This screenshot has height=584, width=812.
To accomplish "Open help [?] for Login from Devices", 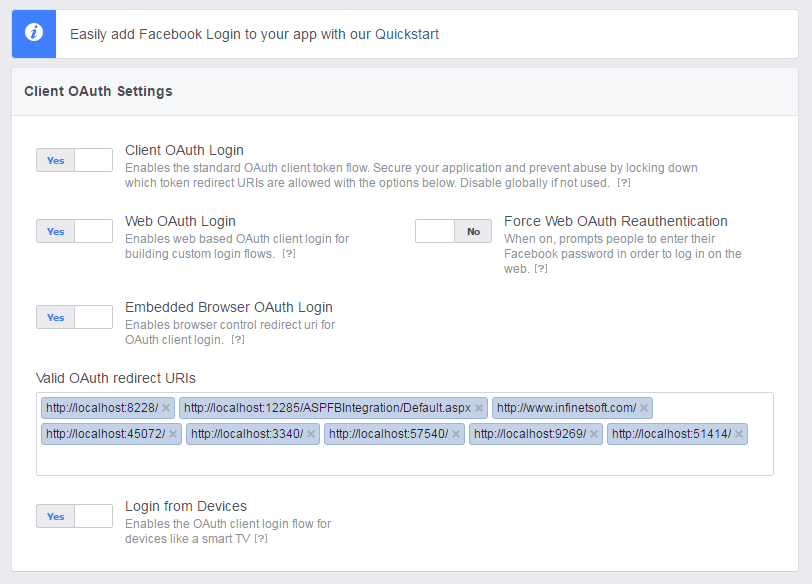I will (261, 539).
